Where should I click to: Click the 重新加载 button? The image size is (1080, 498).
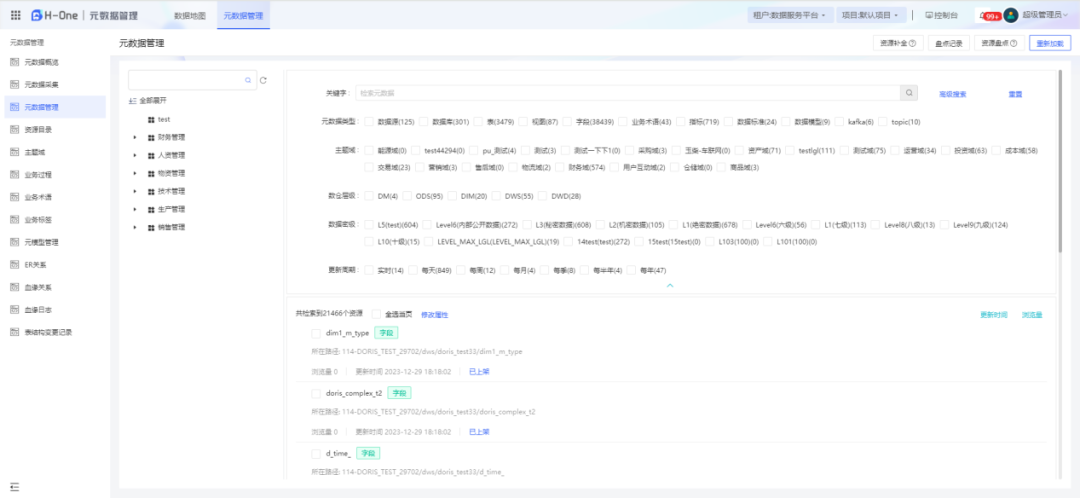(1050, 43)
